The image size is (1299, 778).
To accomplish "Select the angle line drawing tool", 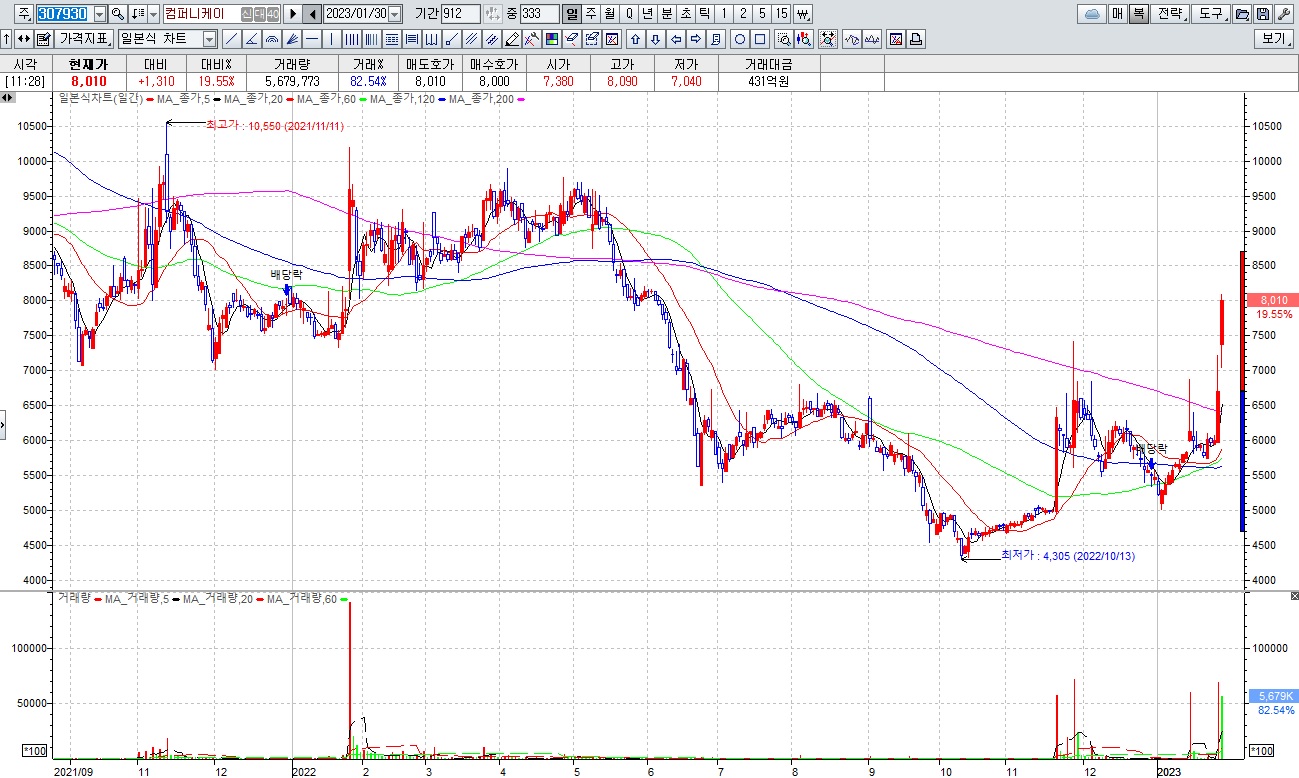I will coord(251,39).
